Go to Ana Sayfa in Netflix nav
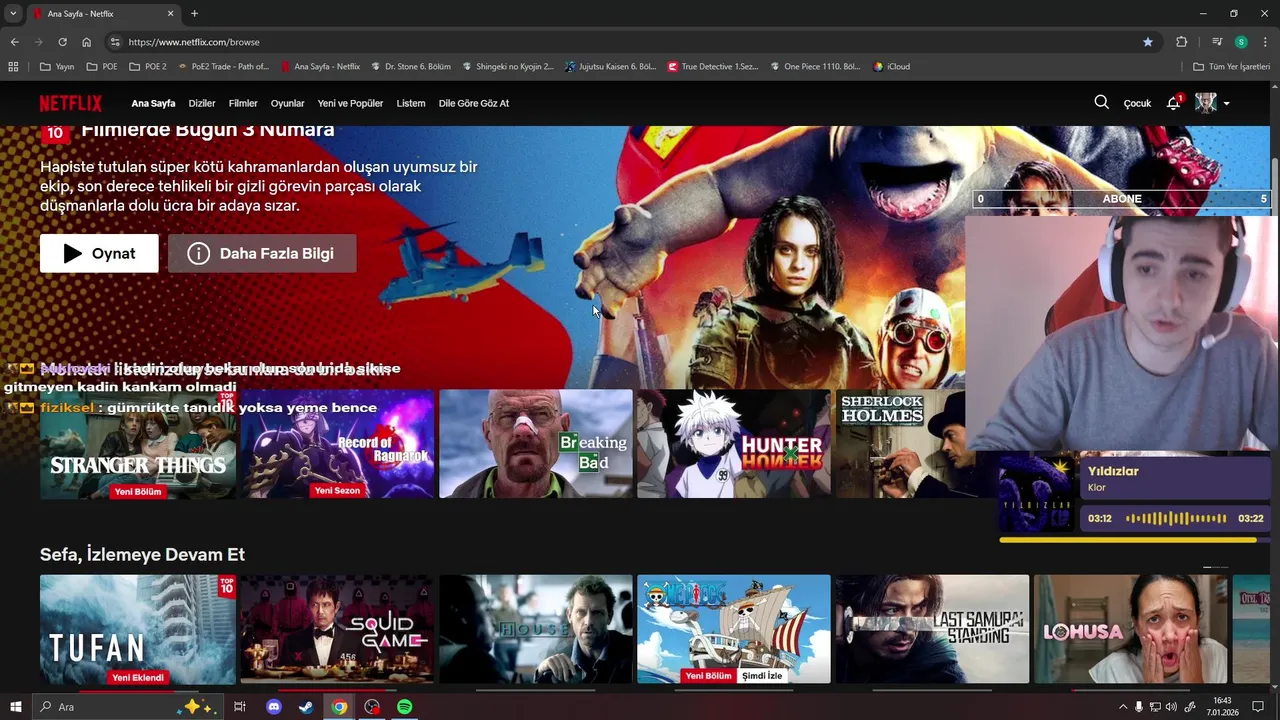Image resolution: width=1280 pixels, height=720 pixels. coord(153,103)
